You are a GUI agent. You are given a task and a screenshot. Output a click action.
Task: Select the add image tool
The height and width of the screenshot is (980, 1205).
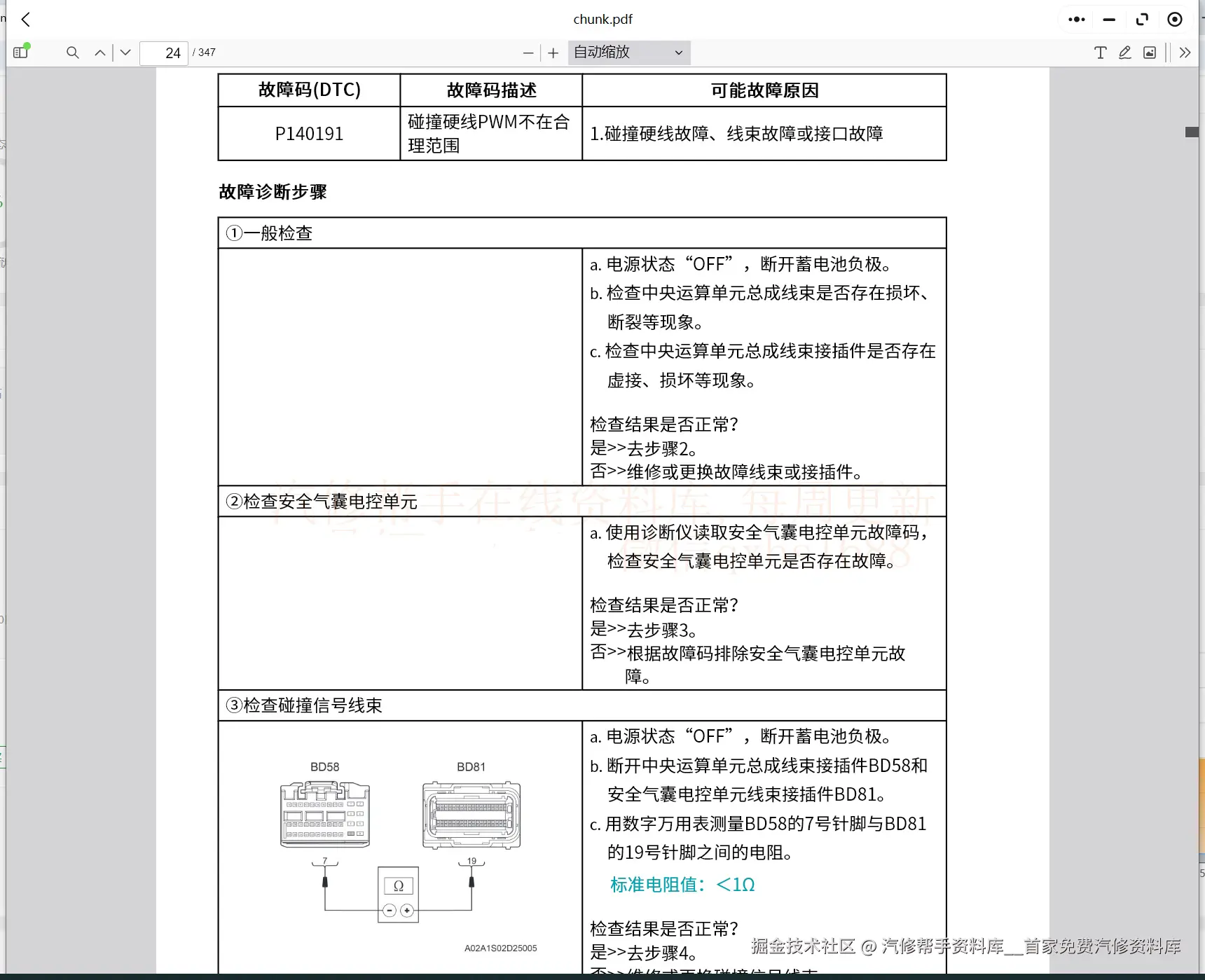[1150, 53]
